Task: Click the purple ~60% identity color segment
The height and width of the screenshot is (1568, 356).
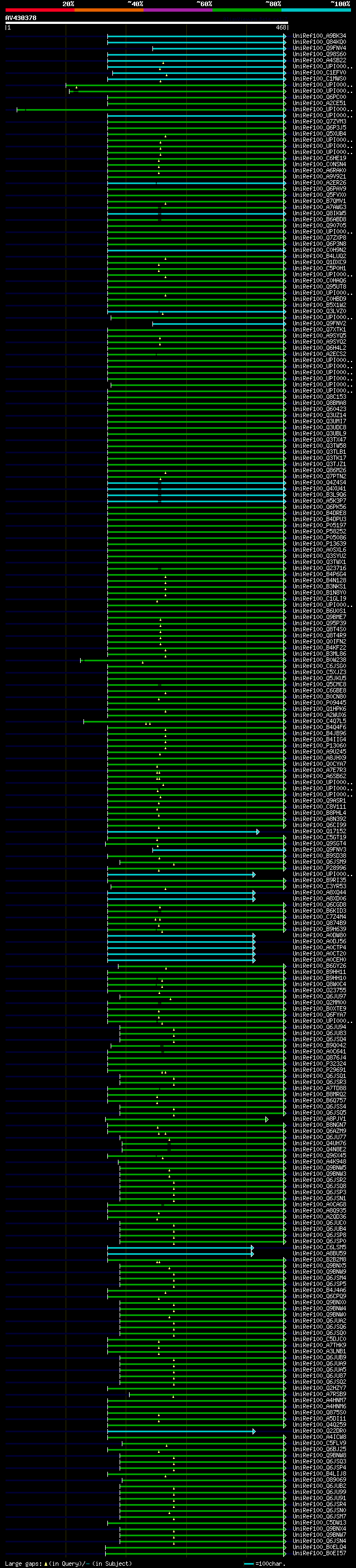Action: (179, 10)
